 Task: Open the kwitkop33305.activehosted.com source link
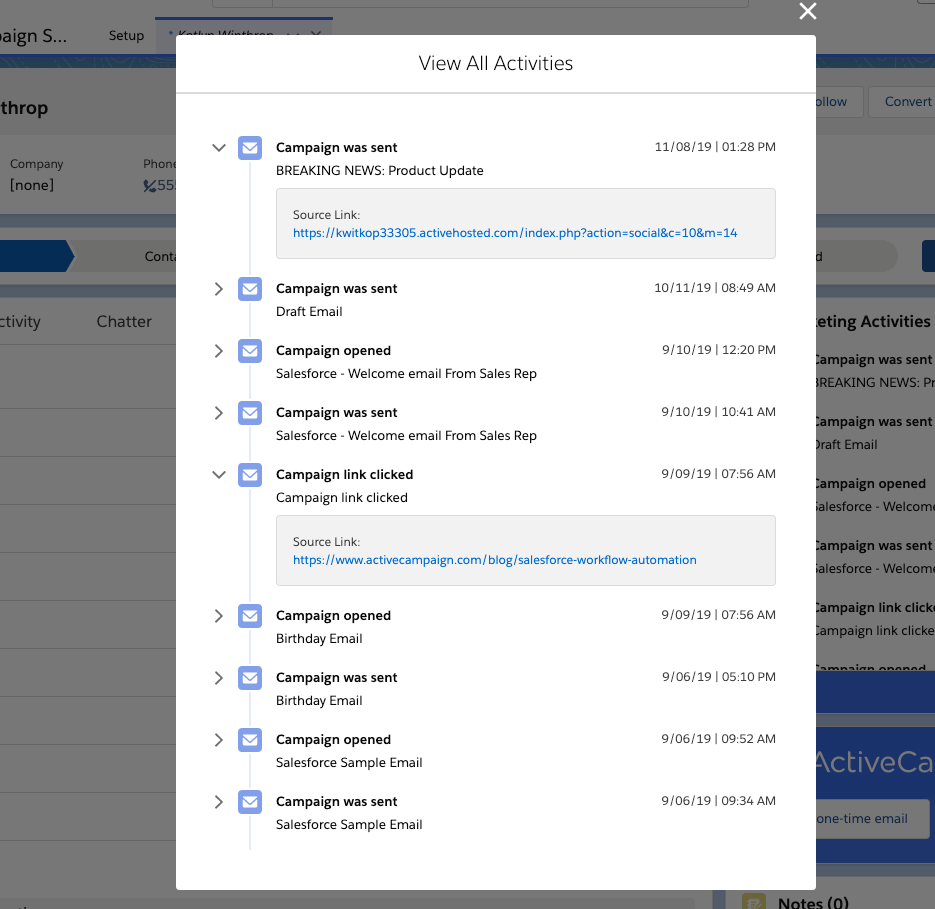[x=515, y=233]
